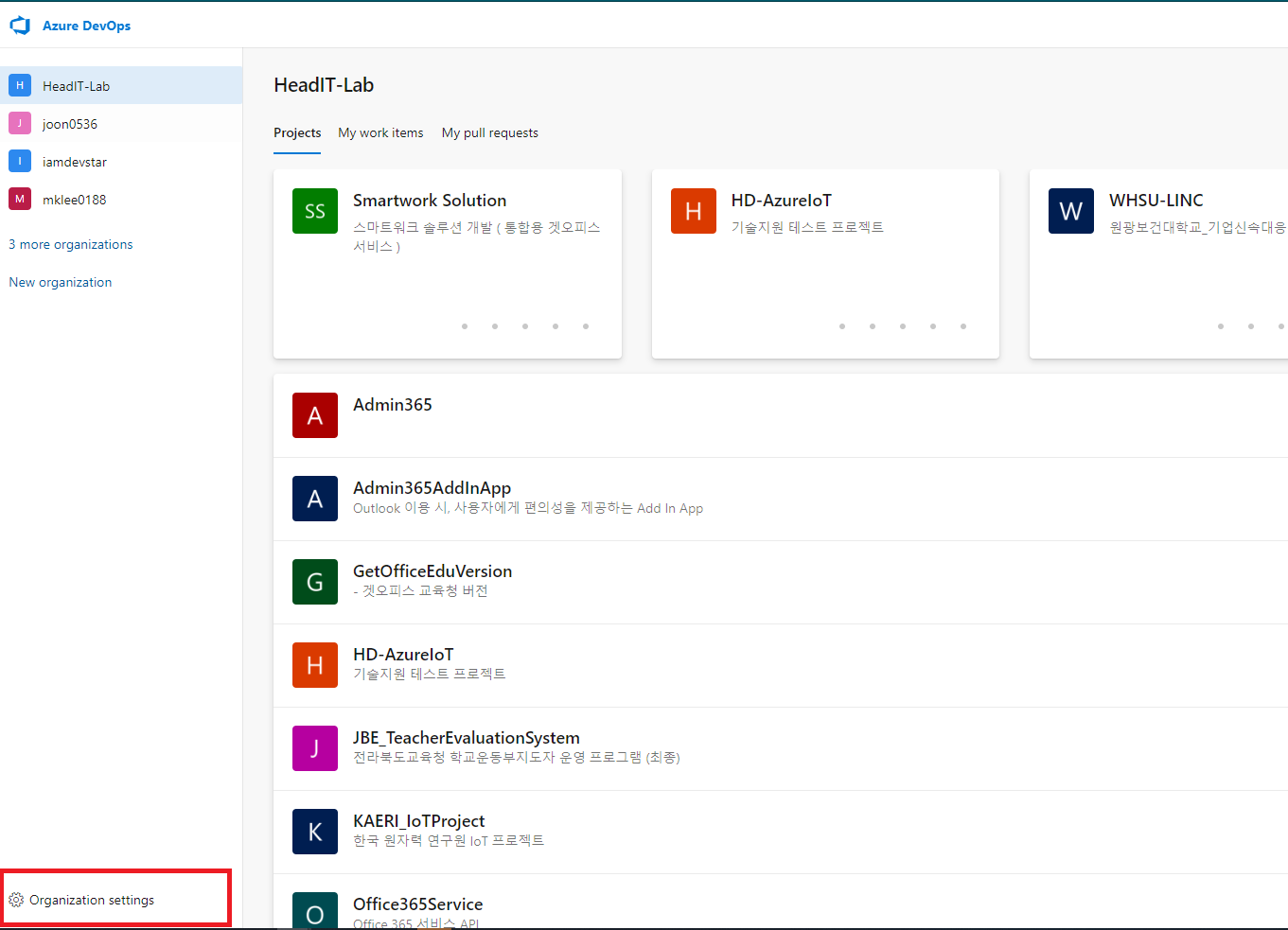Click the SS Smartwork Solution card icon
The height and width of the screenshot is (930, 1288).
coord(315,211)
